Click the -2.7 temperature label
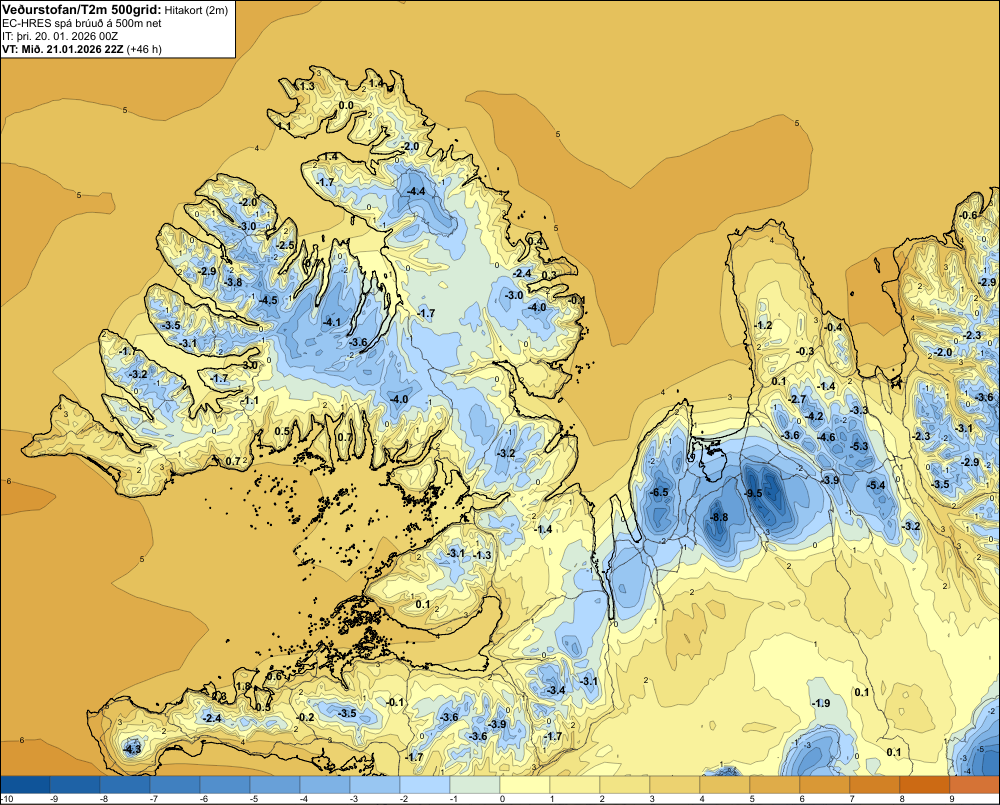1000x805 pixels. 798,399
